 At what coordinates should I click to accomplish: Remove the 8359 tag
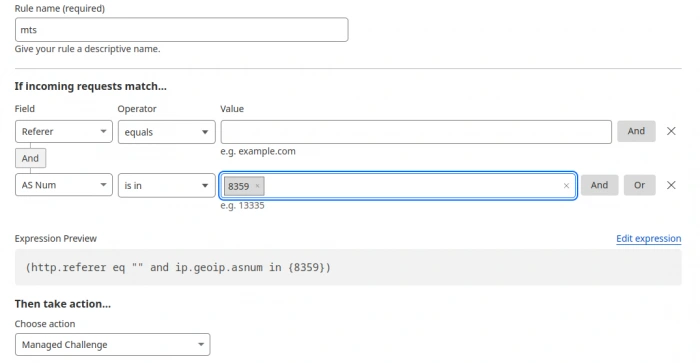(257, 186)
